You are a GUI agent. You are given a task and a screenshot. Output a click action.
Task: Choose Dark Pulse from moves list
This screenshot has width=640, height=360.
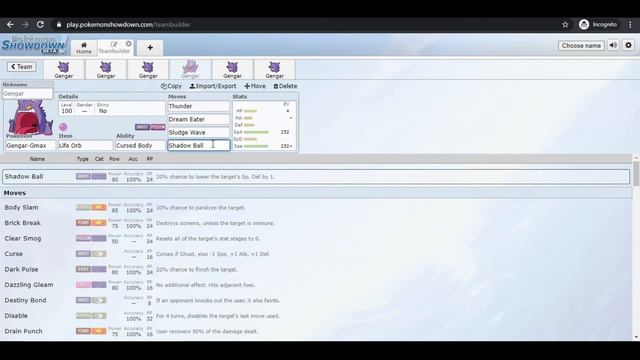[316, 269]
